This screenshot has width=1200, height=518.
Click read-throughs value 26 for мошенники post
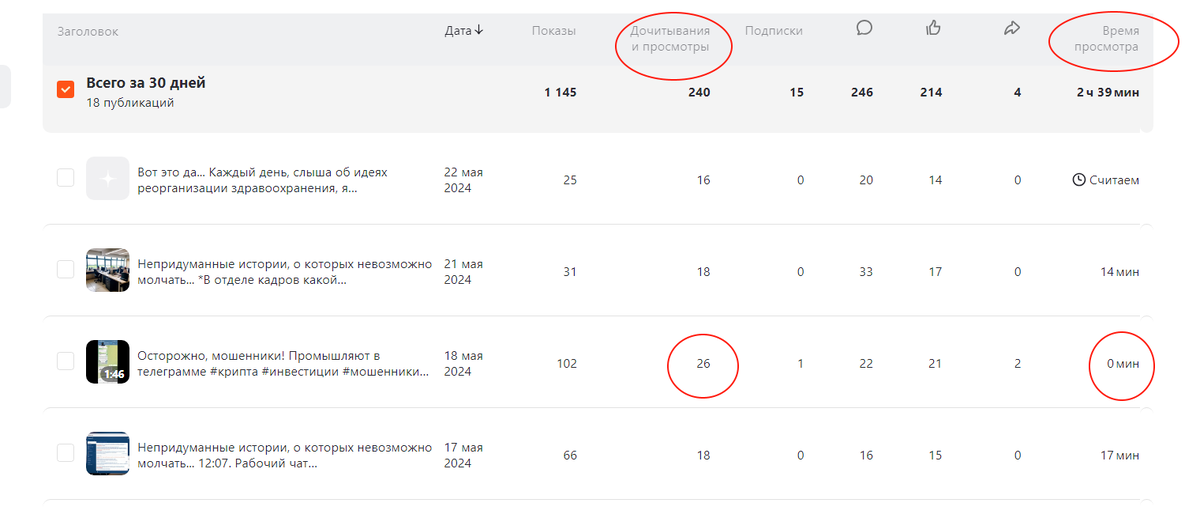[703, 364]
